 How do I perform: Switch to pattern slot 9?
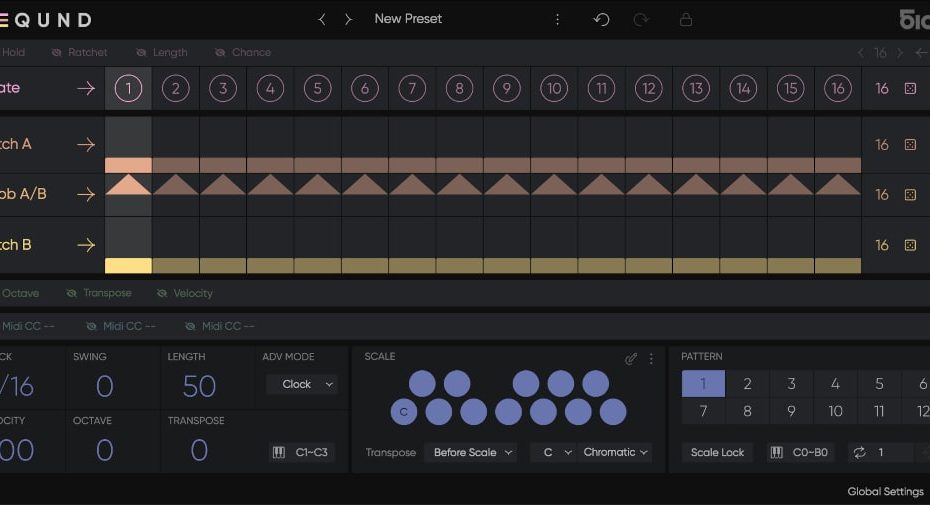click(791, 411)
